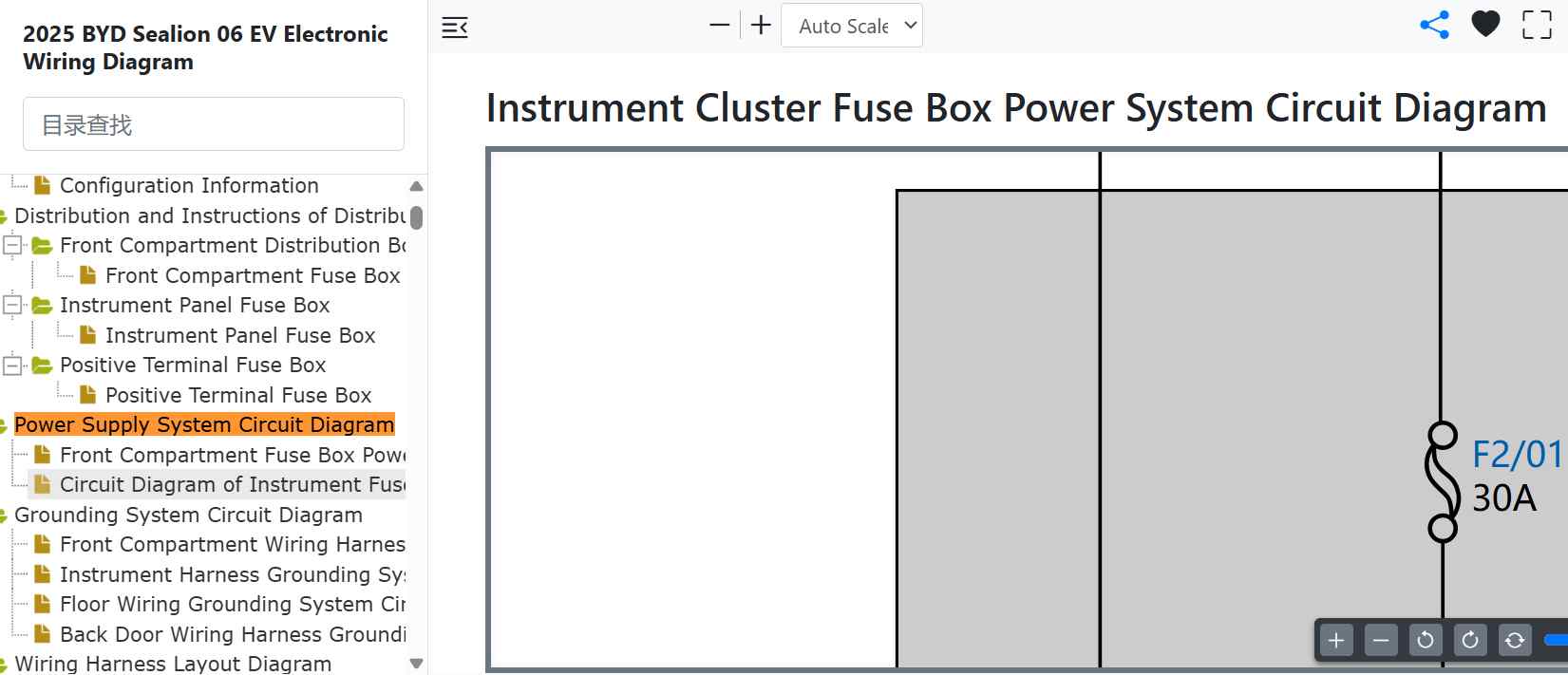Open Front Compartment Fuse Box Power diagram
The width and height of the screenshot is (1568, 675).
pyautogui.click(x=233, y=455)
